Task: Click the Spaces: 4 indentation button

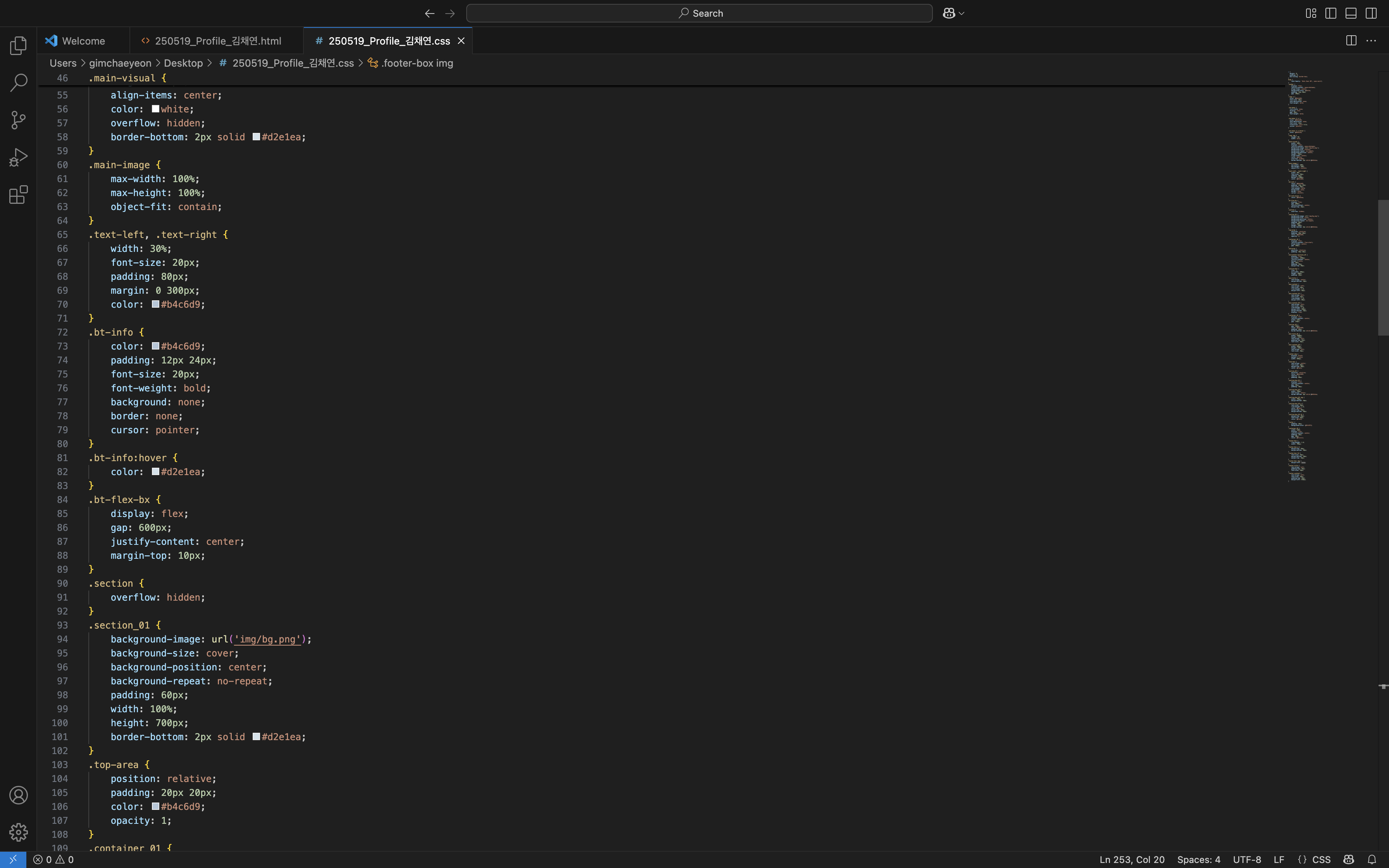Action: pos(1198,859)
